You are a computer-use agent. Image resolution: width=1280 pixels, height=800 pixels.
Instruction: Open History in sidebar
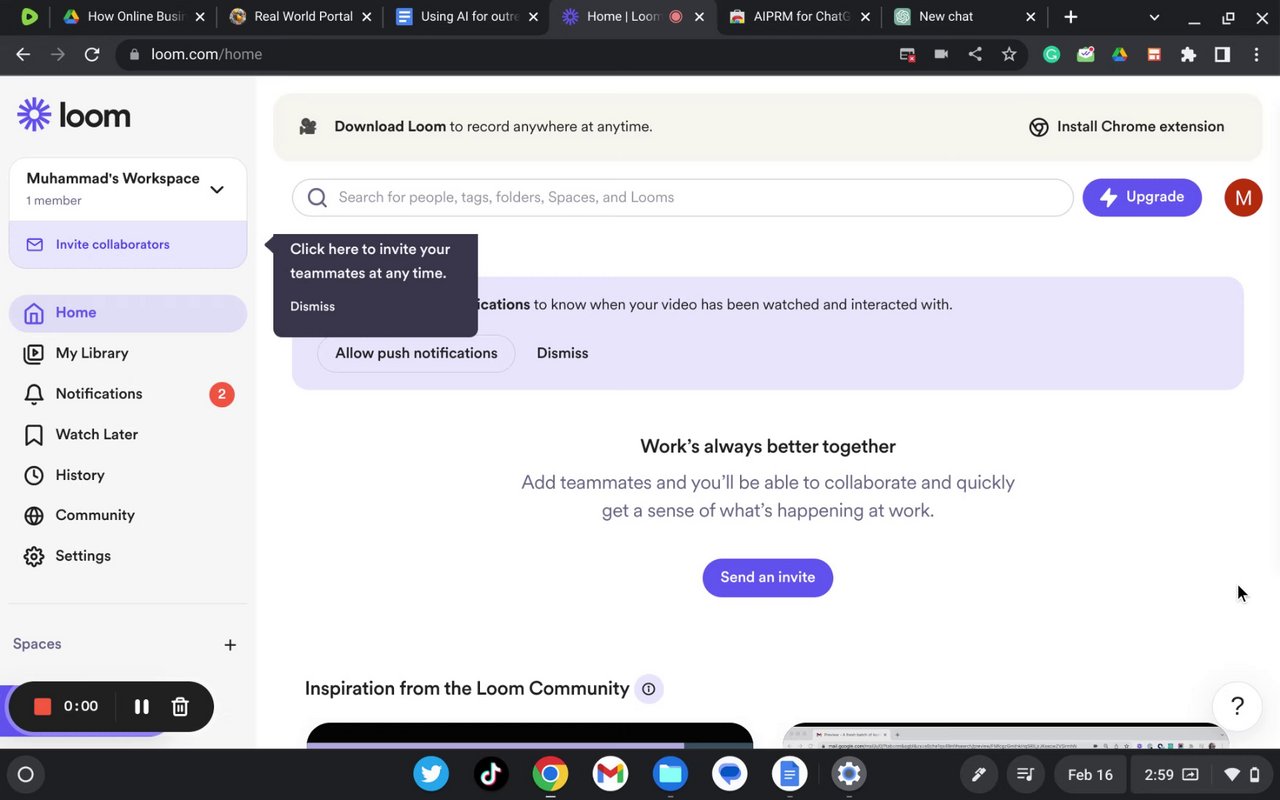(x=128, y=475)
